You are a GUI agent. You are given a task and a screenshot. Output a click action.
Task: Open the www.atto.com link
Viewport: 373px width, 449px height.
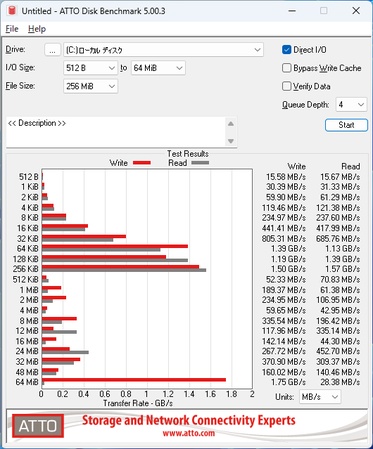189,433
